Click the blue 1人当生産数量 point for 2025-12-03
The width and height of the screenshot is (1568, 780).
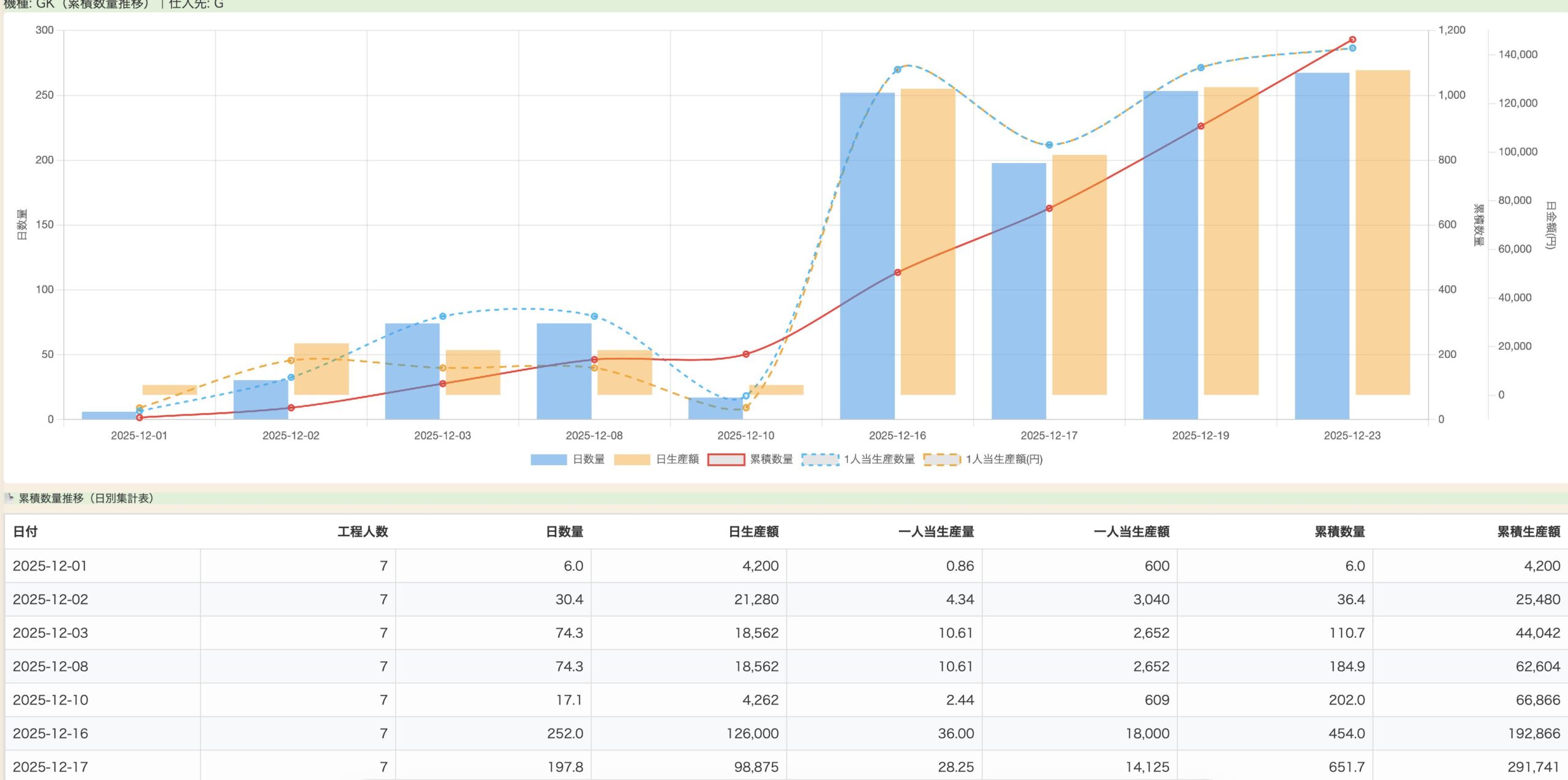tap(443, 316)
